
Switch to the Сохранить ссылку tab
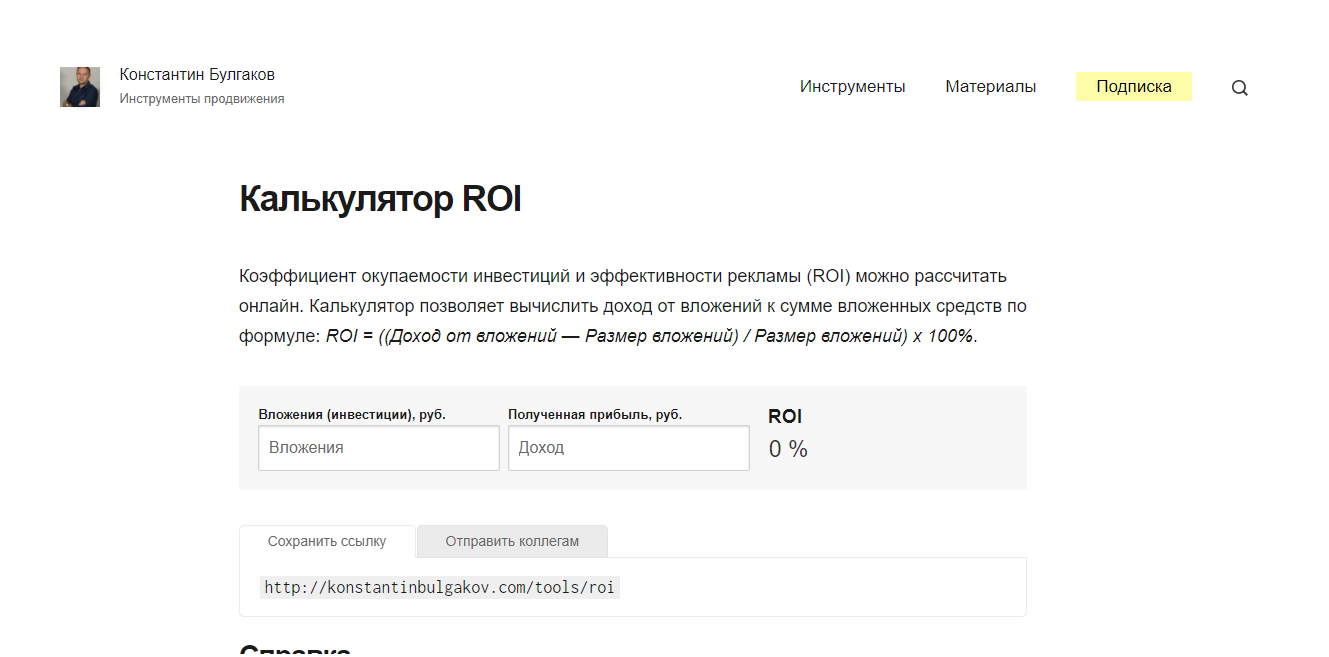327,541
